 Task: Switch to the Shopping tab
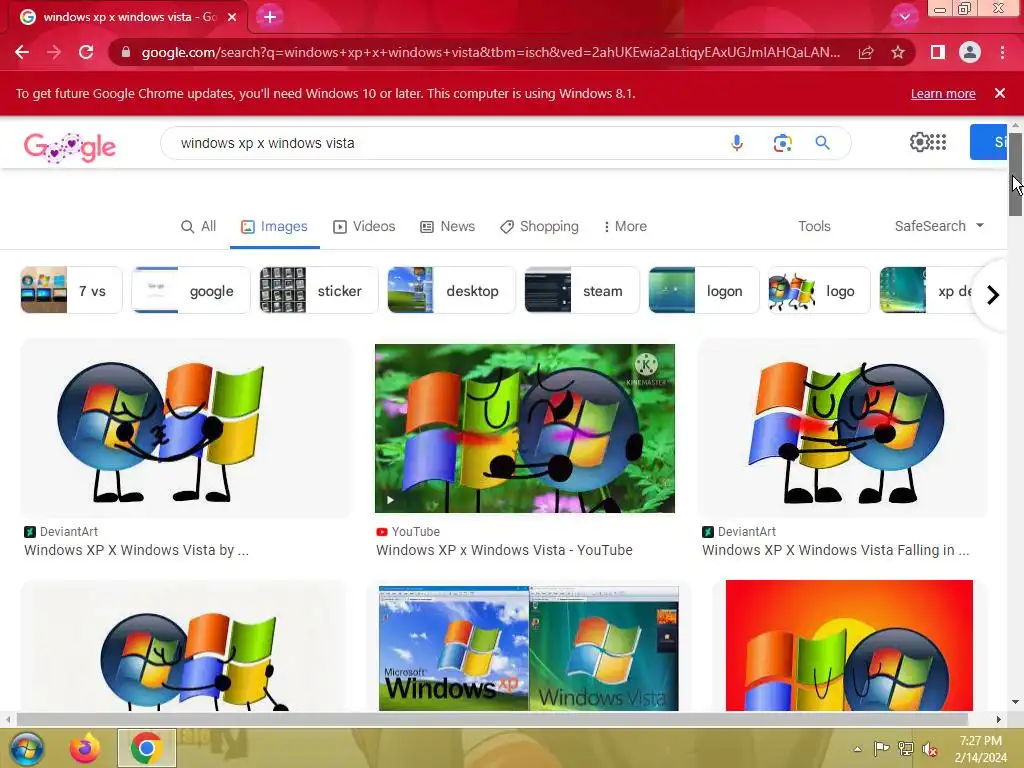pos(539,227)
